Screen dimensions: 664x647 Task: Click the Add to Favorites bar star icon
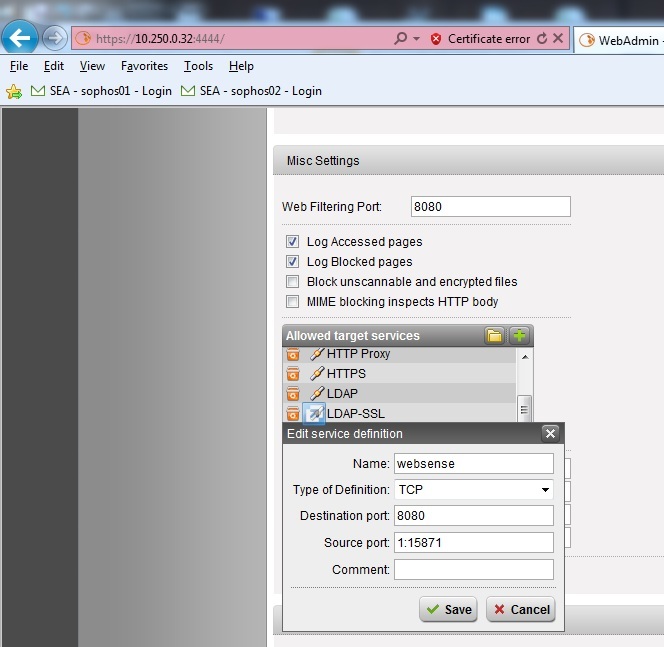pos(14,91)
